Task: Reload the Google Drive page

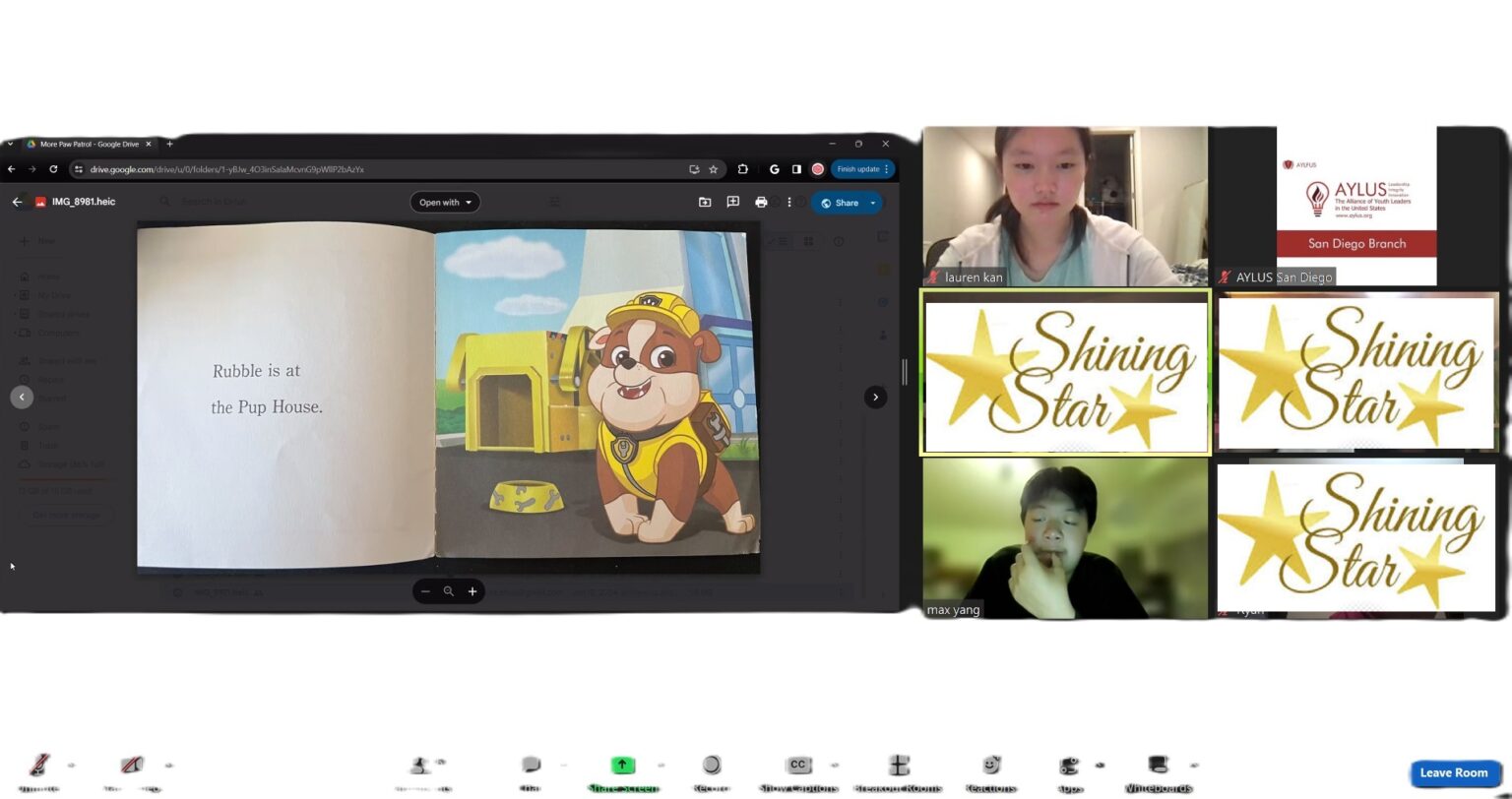Action: click(x=53, y=169)
